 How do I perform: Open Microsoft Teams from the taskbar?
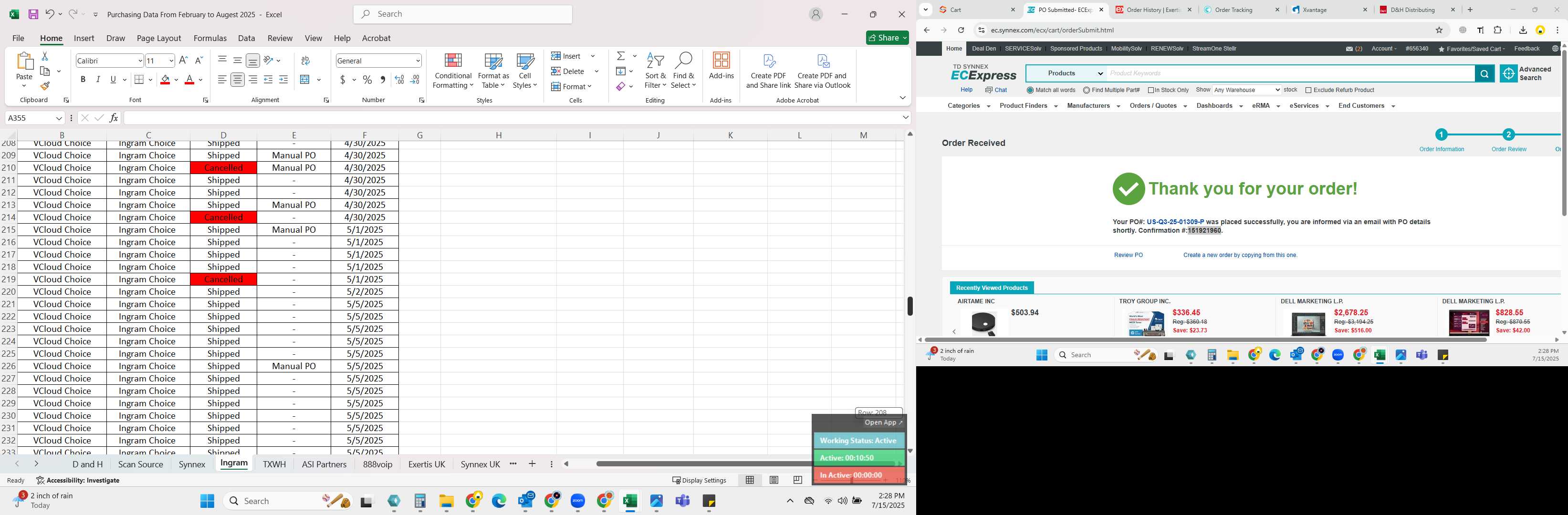pyautogui.click(x=682, y=500)
